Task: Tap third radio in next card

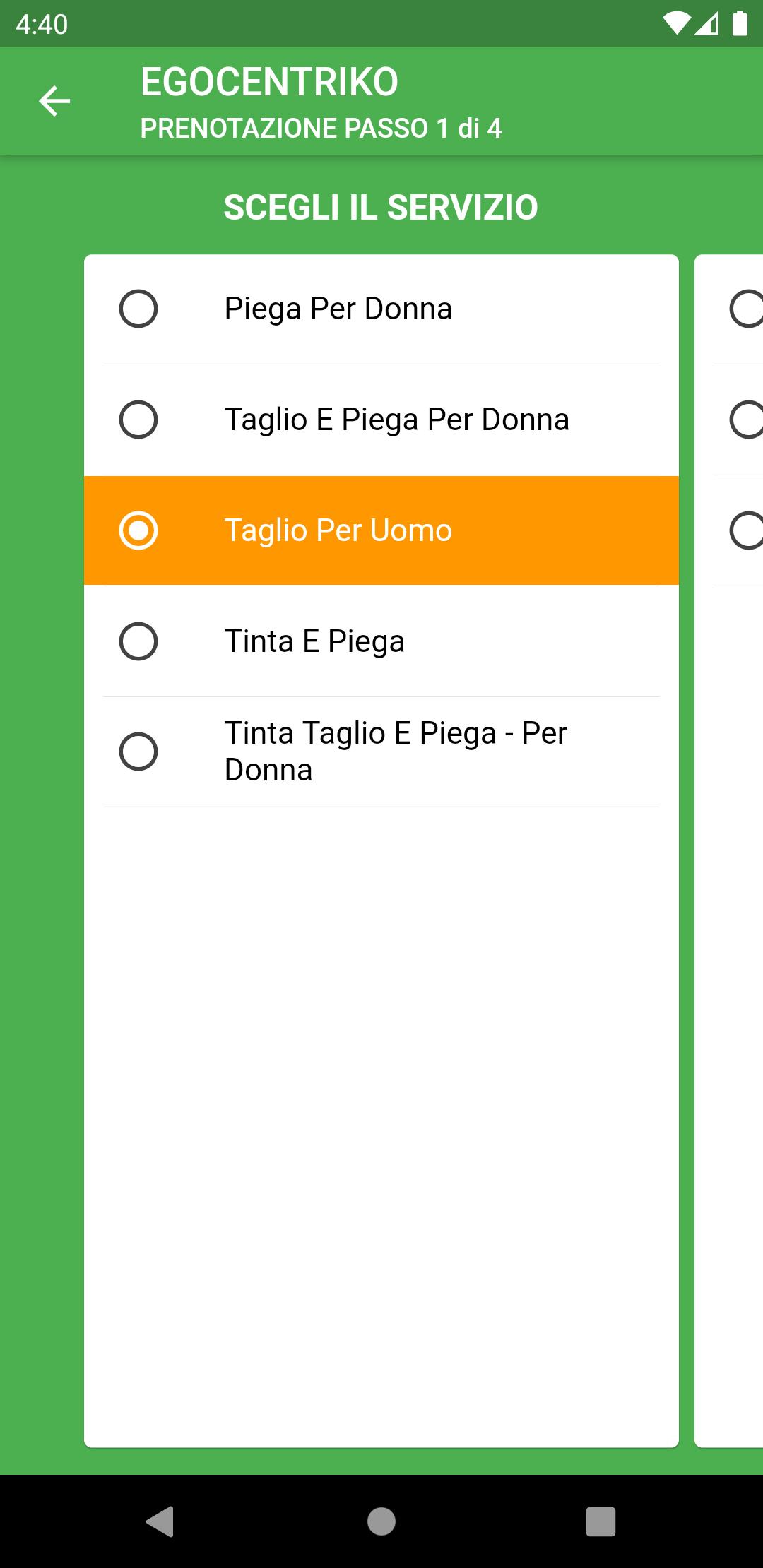Action: (x=746, y=530)
